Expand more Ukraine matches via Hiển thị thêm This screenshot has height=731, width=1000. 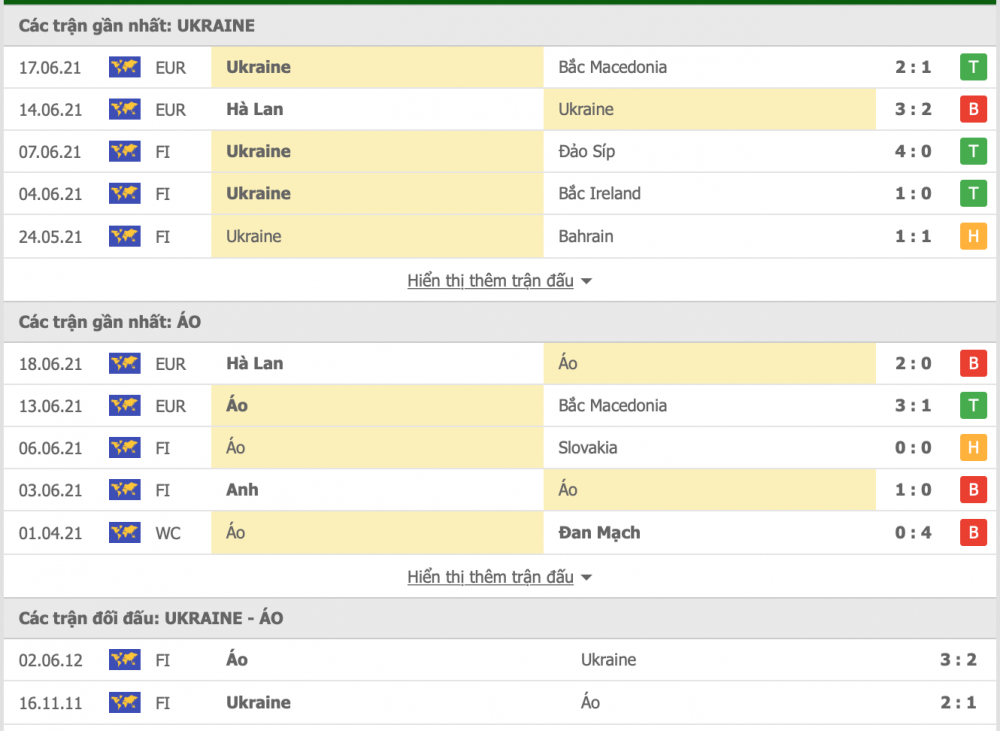[x=490, y=281]
